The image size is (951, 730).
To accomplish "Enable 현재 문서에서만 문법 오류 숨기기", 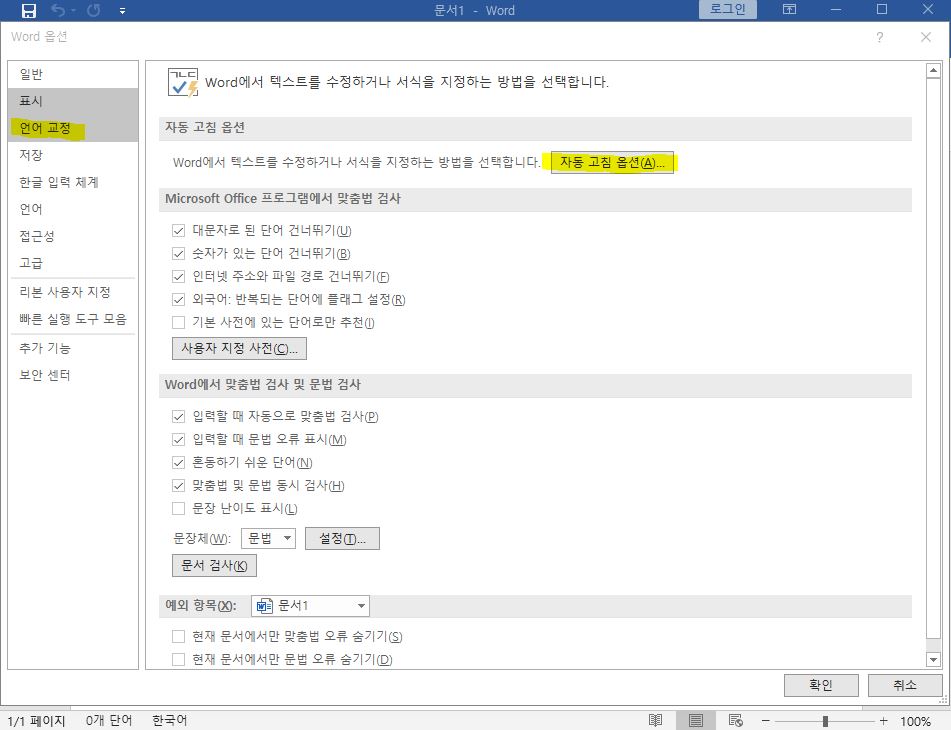I will click(178, 660).
